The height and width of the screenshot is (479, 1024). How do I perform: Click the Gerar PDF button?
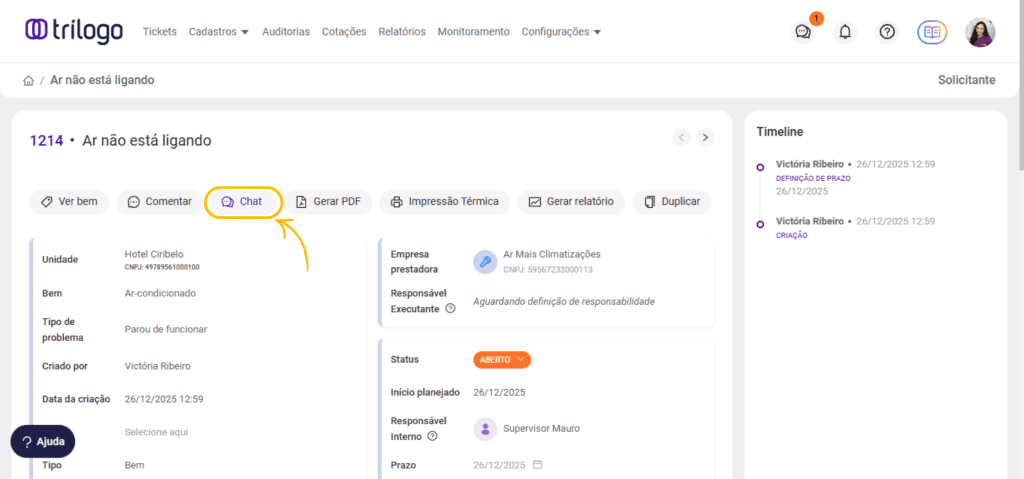tap(328, 202)
